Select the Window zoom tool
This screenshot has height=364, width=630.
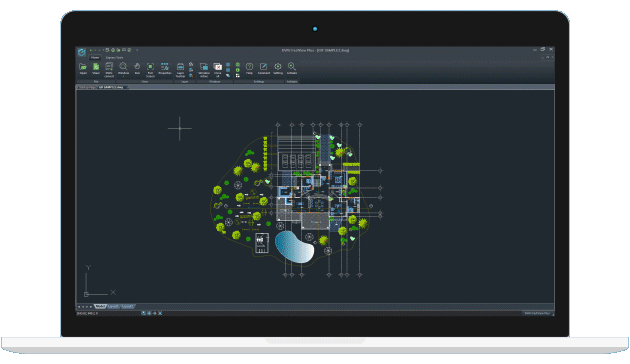pos(123,67)
